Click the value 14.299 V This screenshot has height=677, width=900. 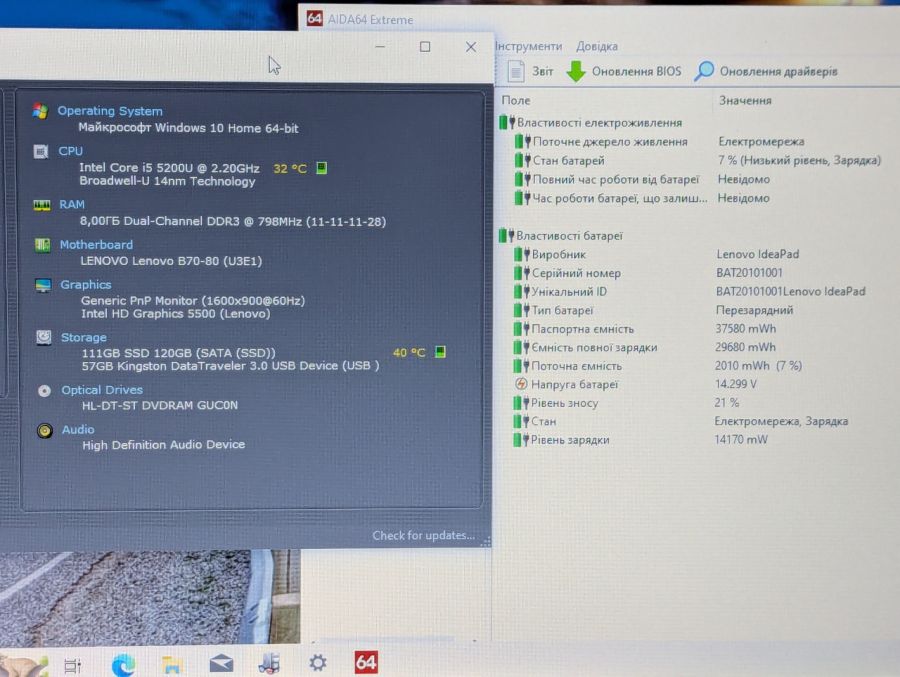pos(736,384)
